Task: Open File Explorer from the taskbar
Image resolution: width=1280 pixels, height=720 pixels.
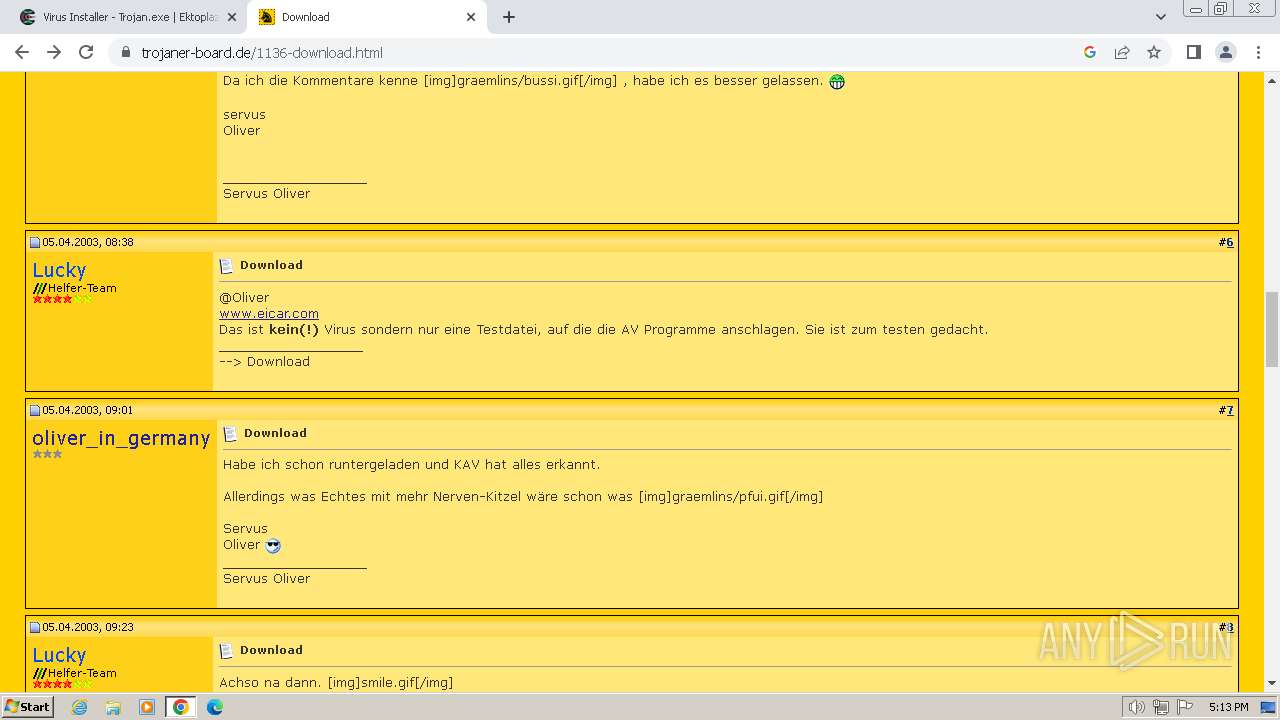Action: [113, 707]
